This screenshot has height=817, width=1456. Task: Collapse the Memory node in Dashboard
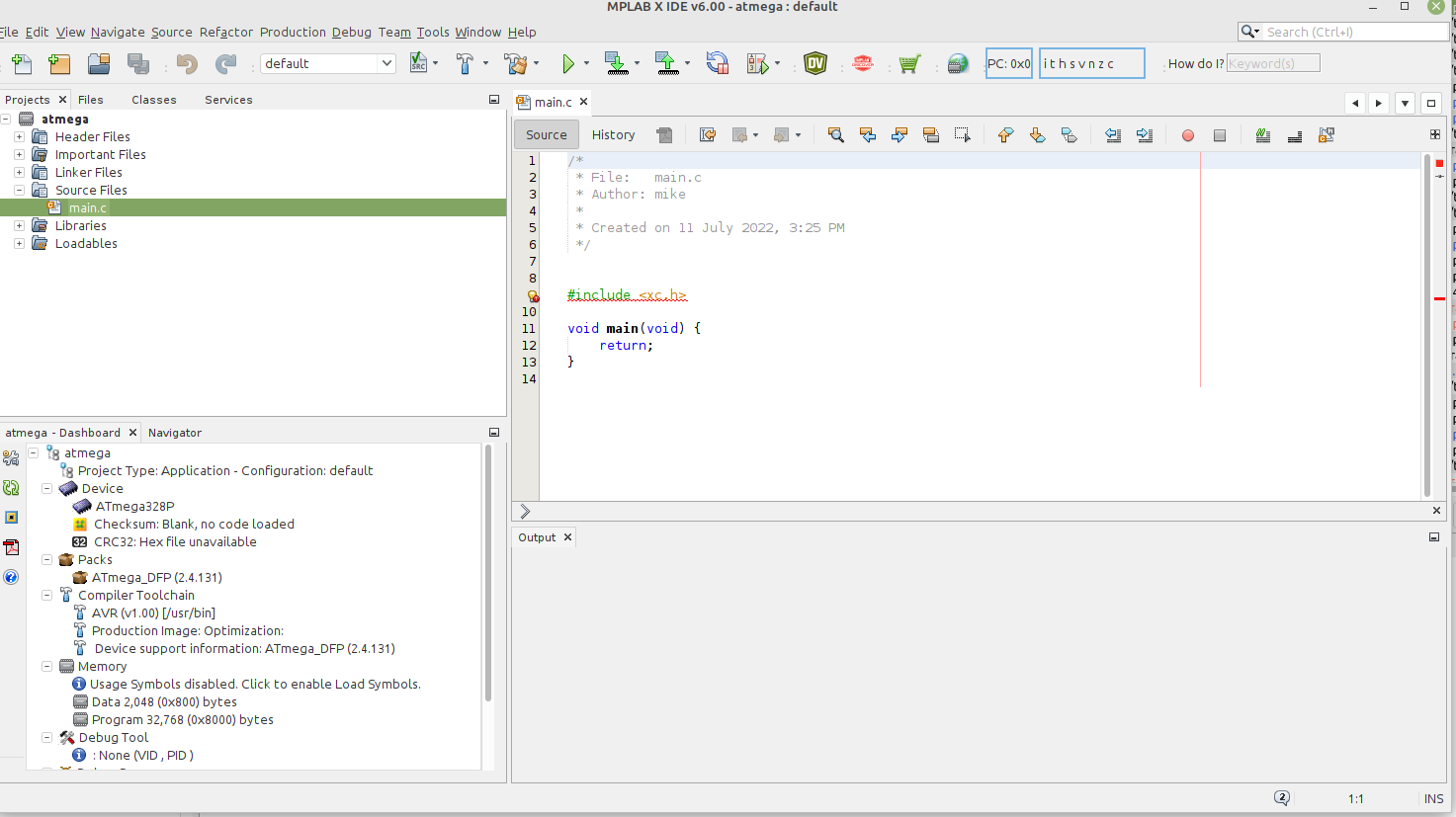coord(46,667)
